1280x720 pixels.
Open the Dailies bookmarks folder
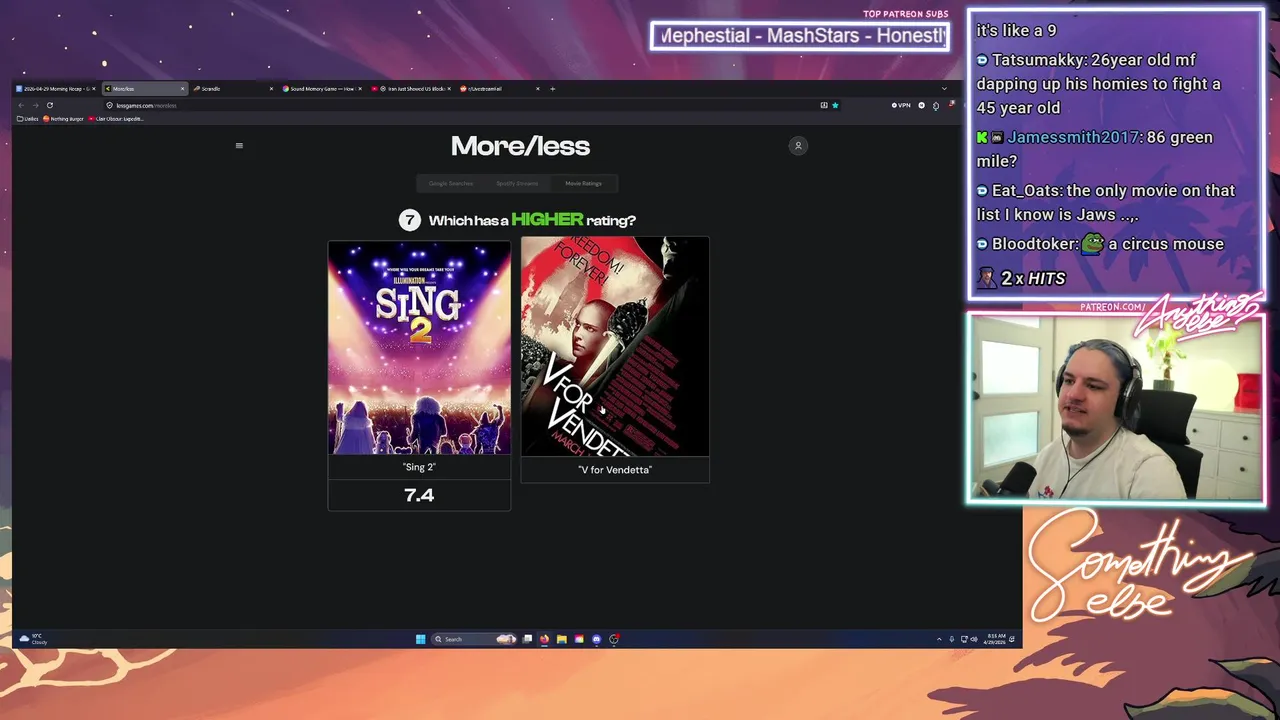pos(28,119)
